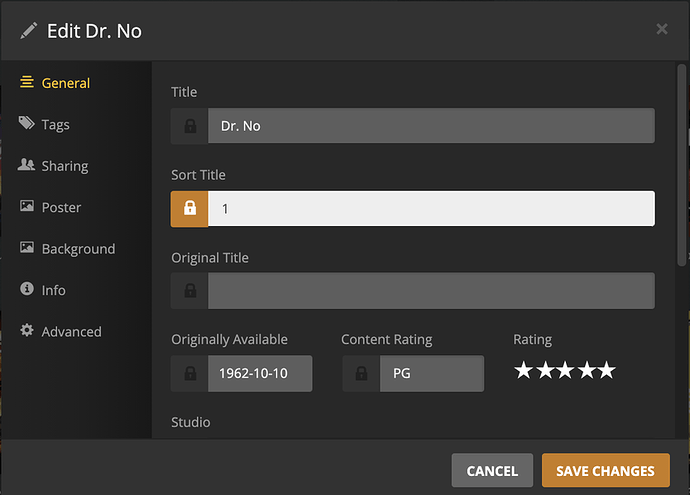690x495 pixels.
Task: Set rating to four stars
Action: [586, 370]
